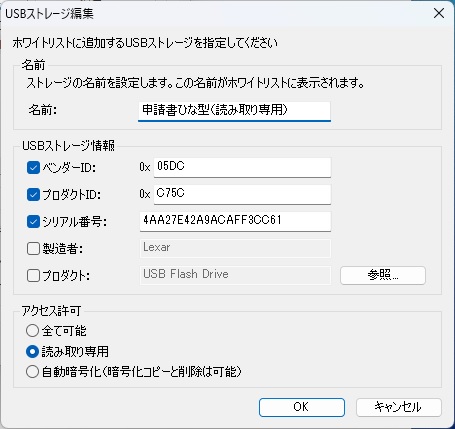Click the 製造者 label text
455x429 pixels.
[62, 249]
